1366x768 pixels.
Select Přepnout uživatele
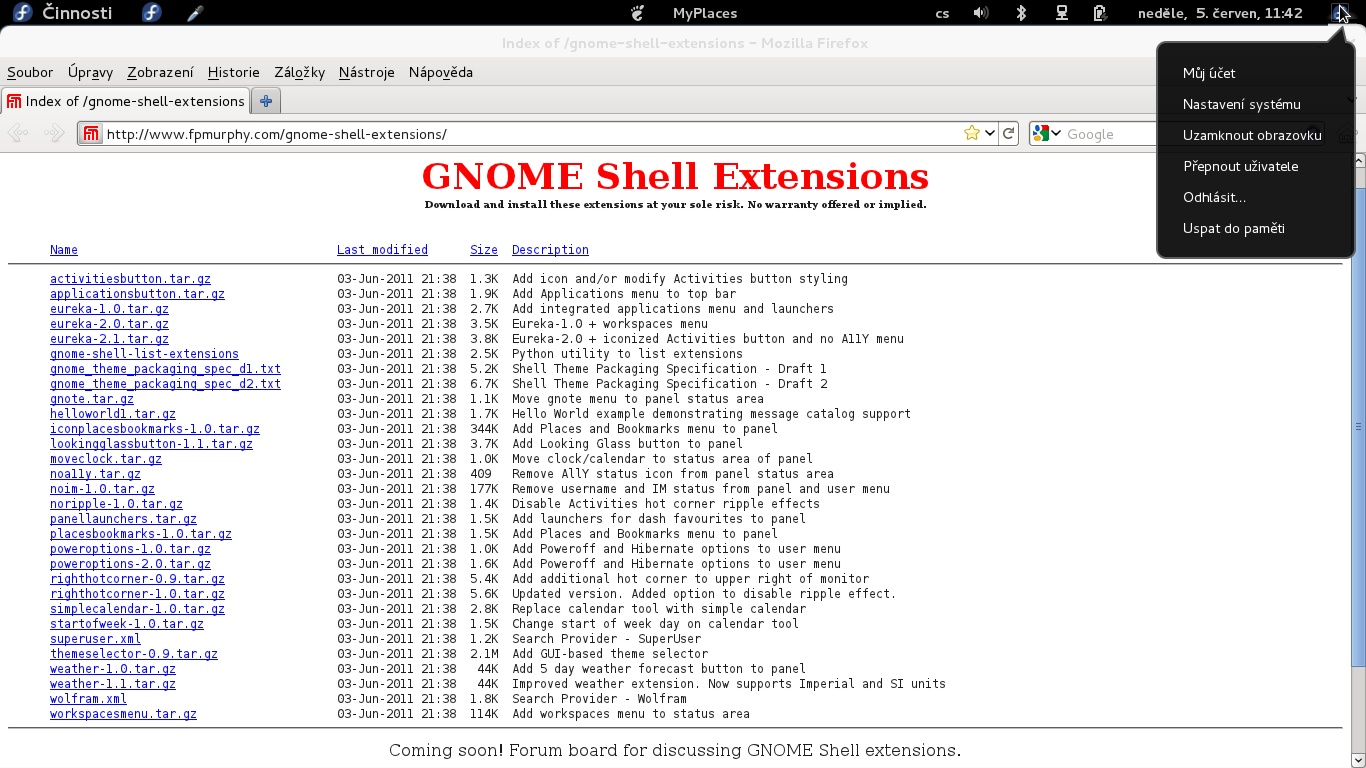pos(1240,166)
